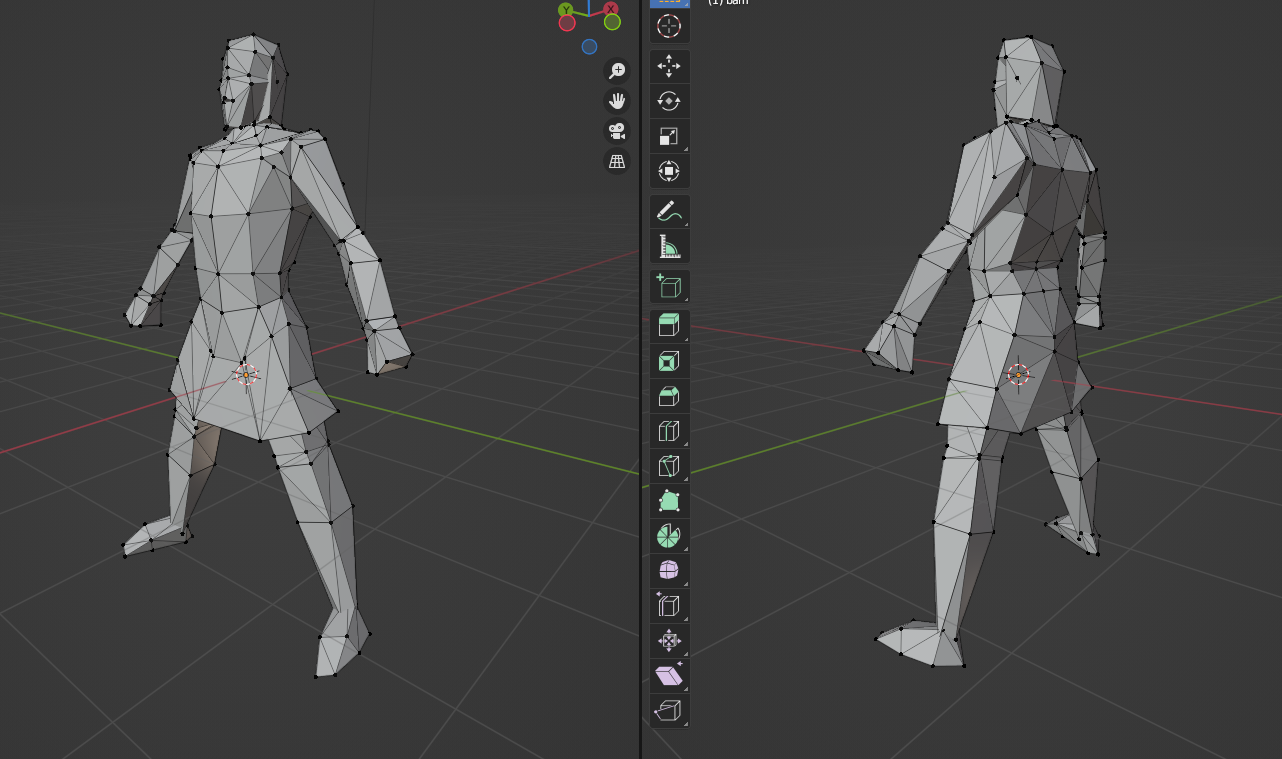Choose the Edge Slide tool
The height and width of the screenshot is (759, 1282).
click(669, 606)
